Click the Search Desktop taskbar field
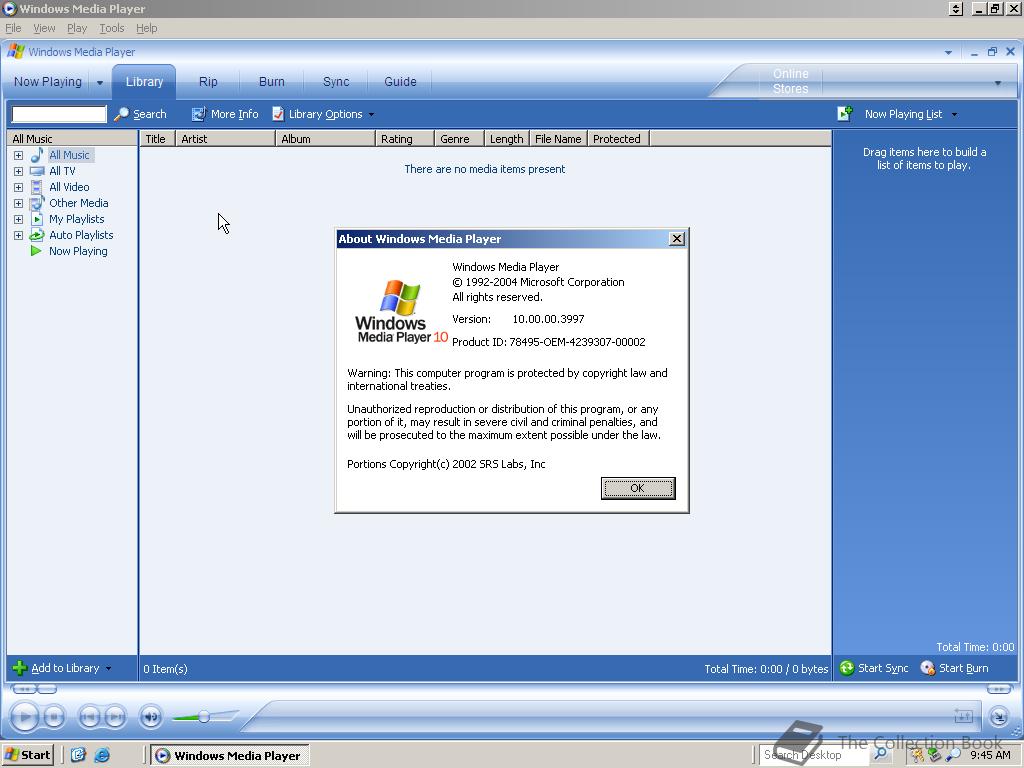 814,755
